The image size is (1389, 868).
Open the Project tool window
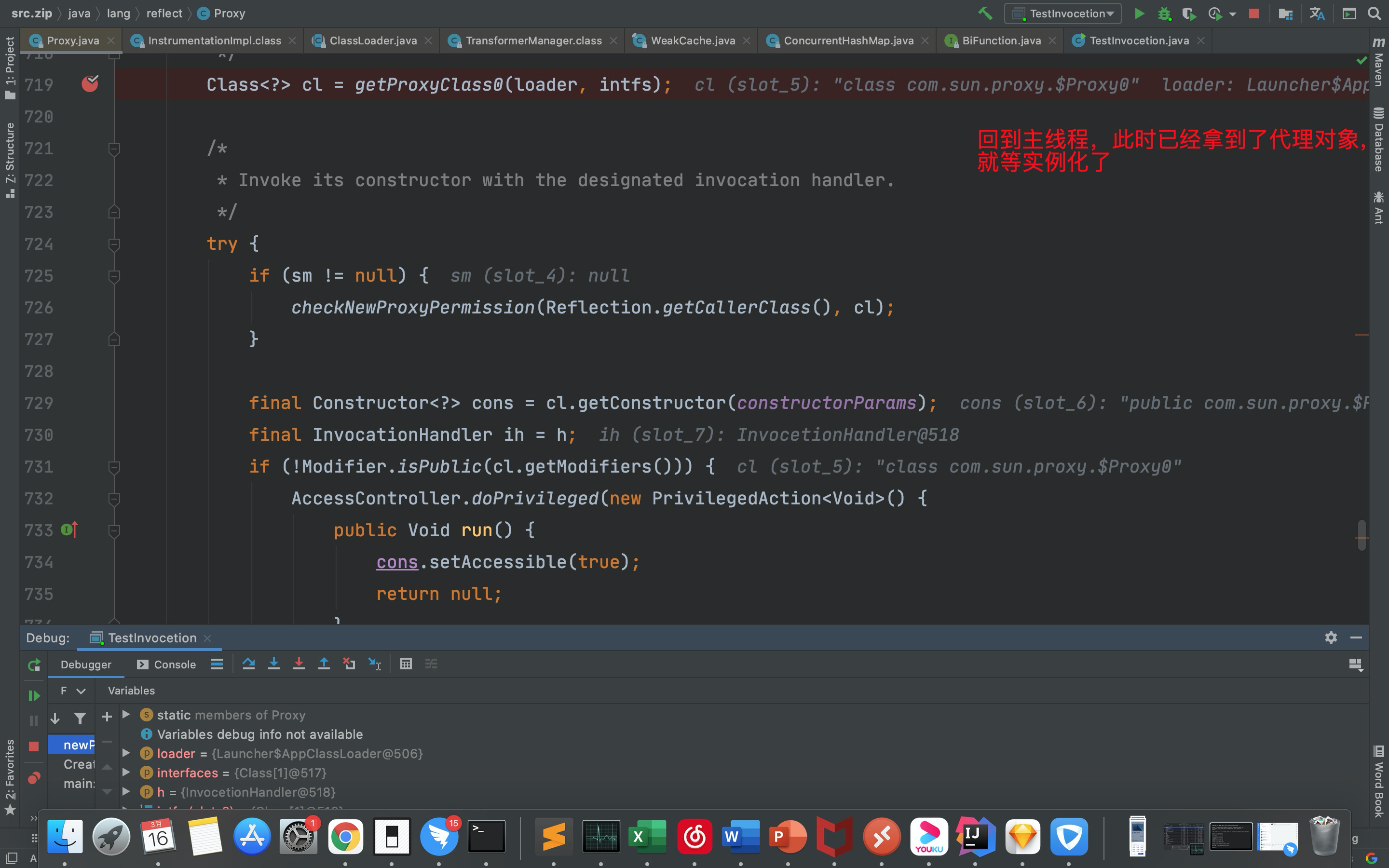click(x=10, y=68)
